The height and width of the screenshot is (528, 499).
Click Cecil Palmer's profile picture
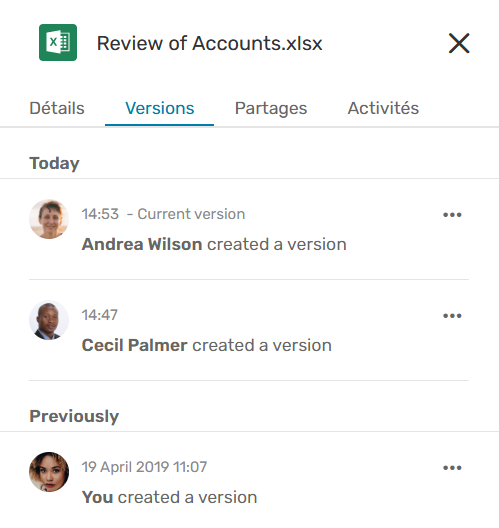(49, 320)
